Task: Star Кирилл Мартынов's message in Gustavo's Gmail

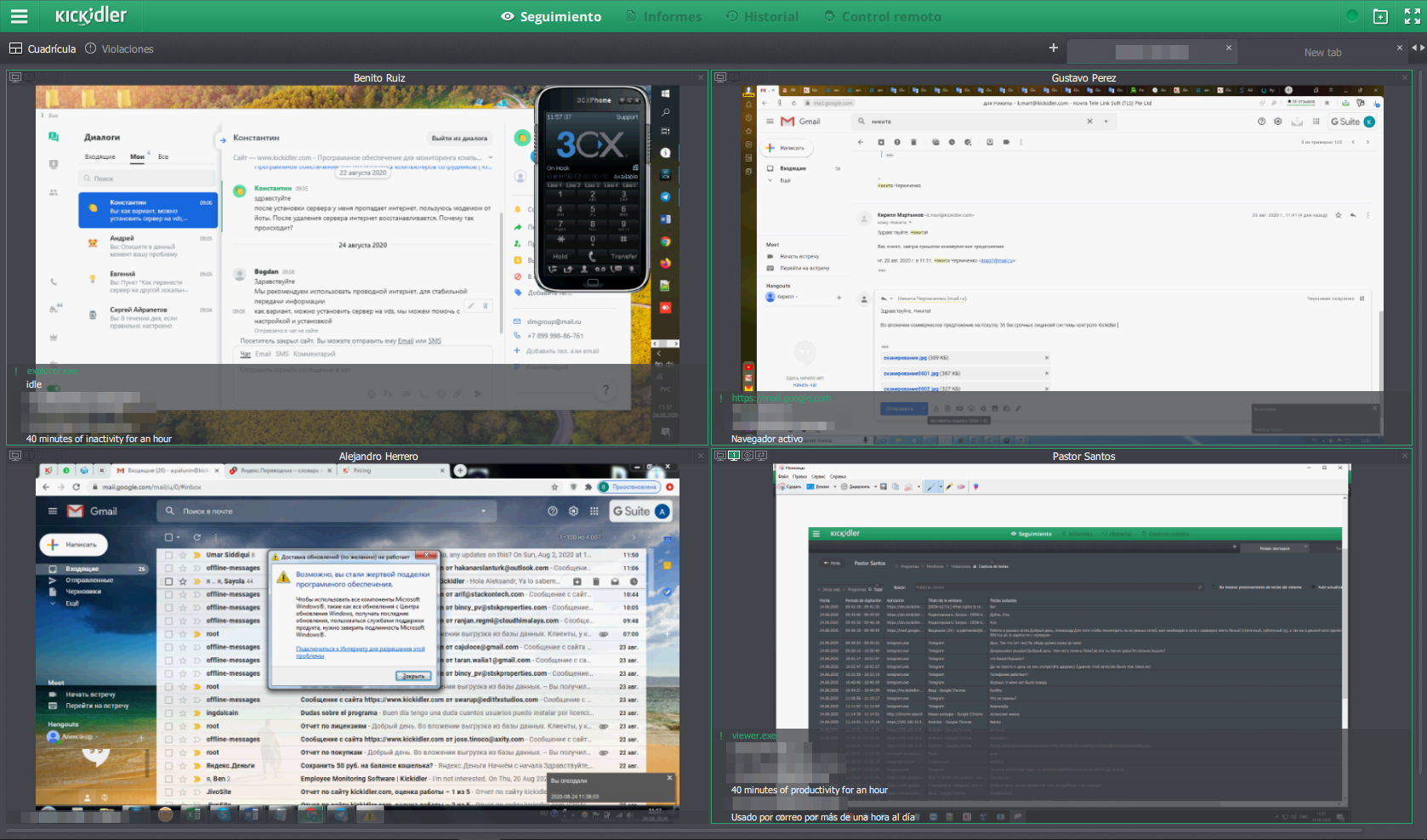Action: click(1338, 215)
